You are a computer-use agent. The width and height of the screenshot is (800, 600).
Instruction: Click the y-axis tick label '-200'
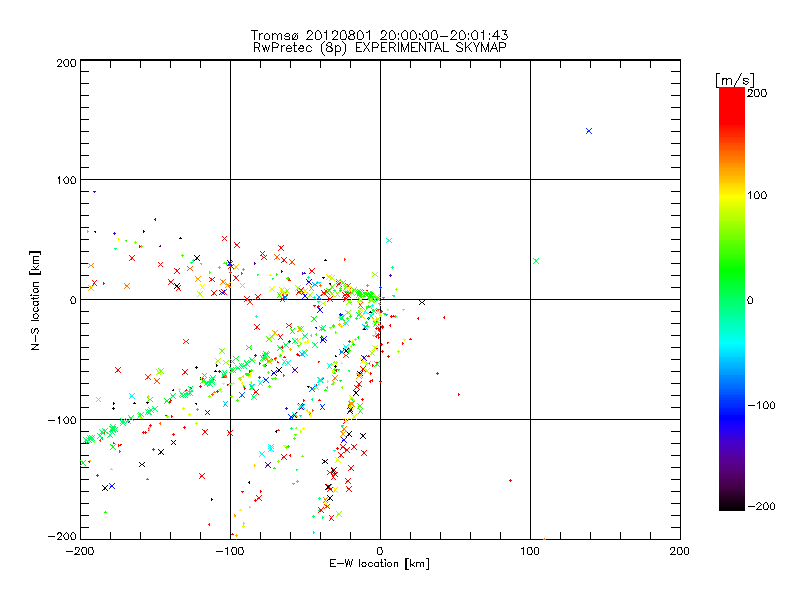(62, 536)
